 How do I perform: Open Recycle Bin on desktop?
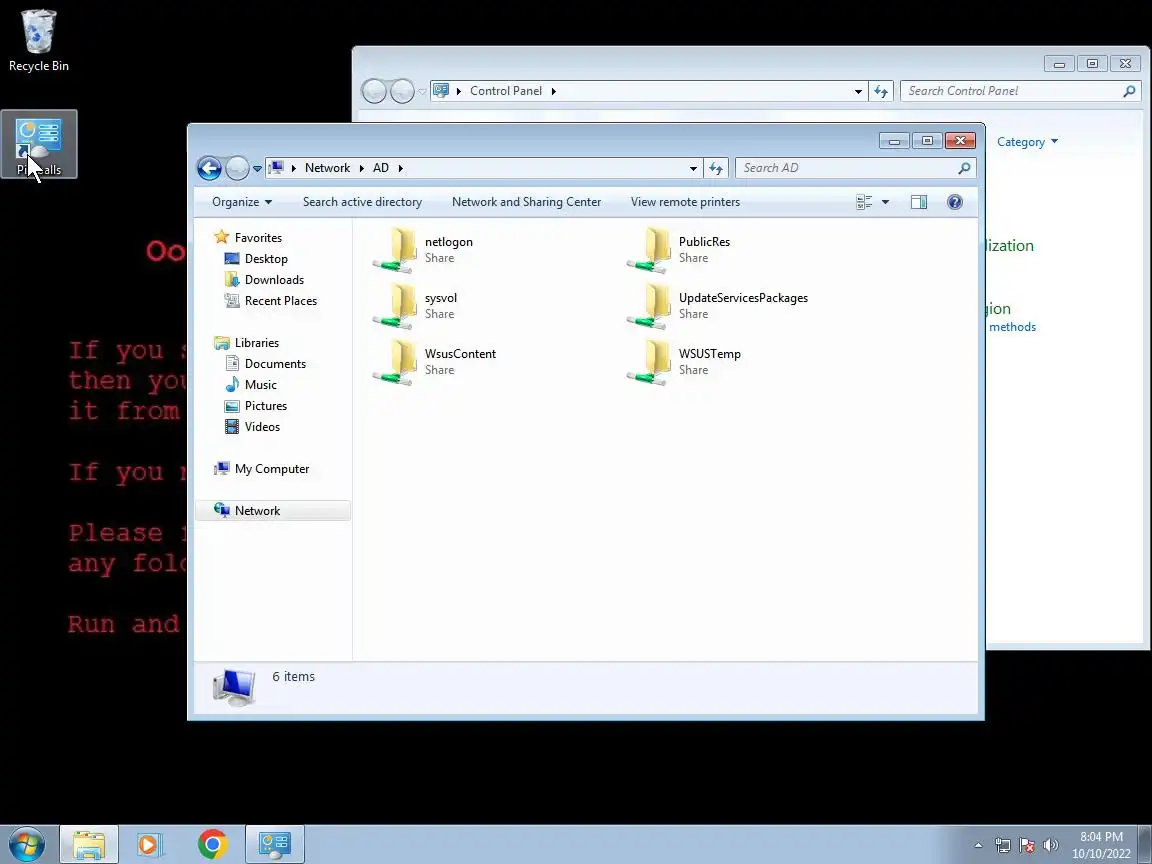[38, 41]
